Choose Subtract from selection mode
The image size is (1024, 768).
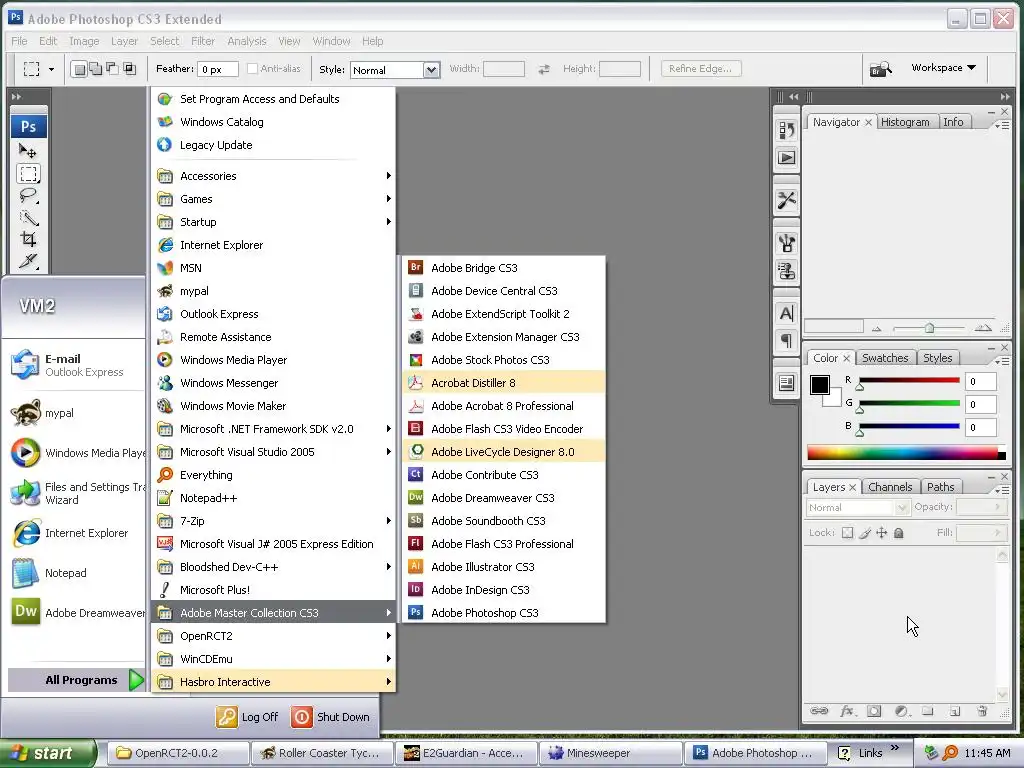112,69
